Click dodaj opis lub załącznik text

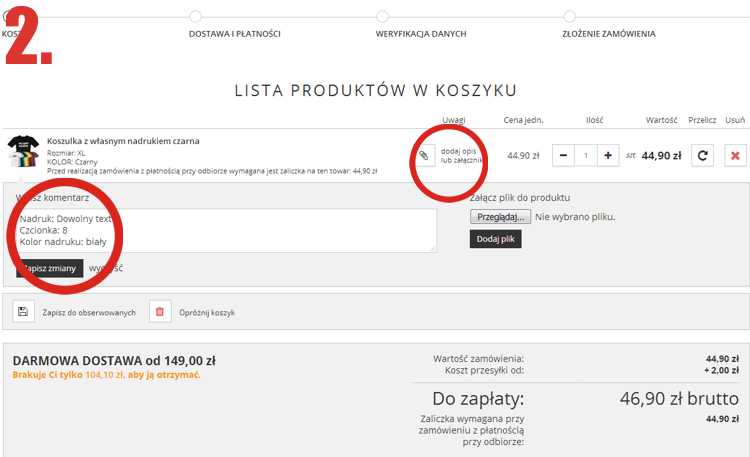click(461, 155)
